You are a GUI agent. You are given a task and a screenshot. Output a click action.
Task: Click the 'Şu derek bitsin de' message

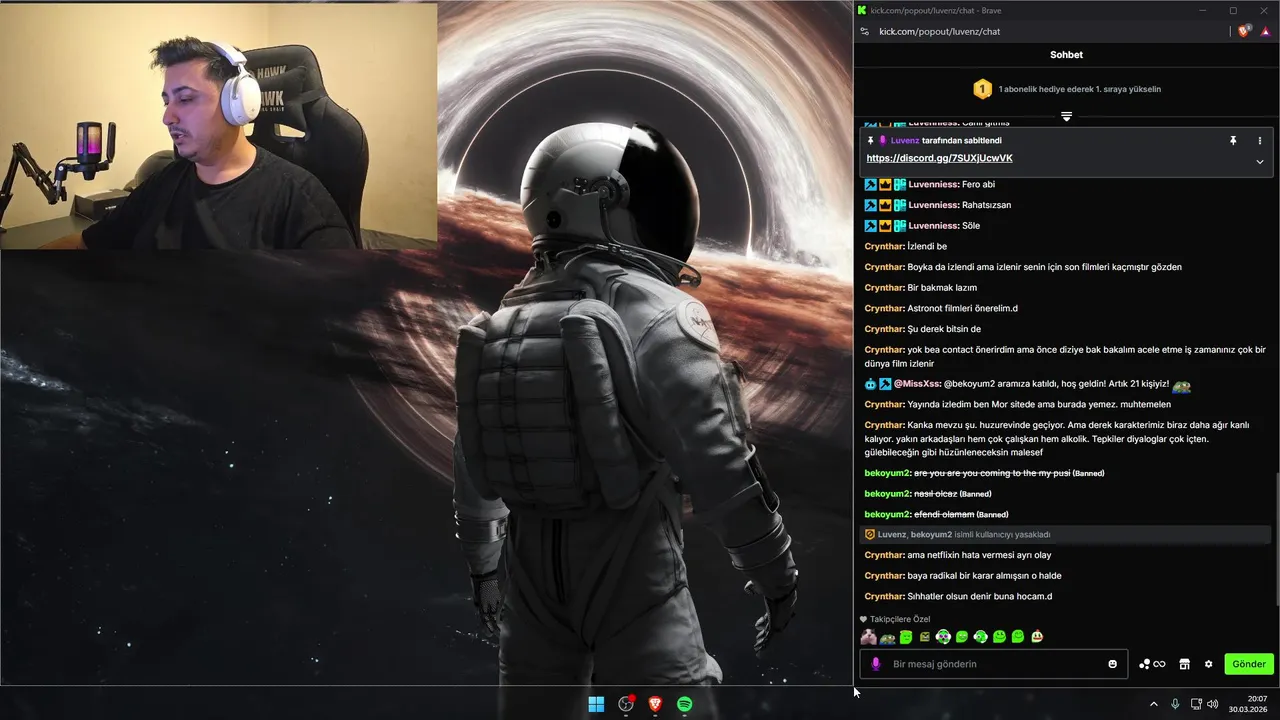[944, 329]
